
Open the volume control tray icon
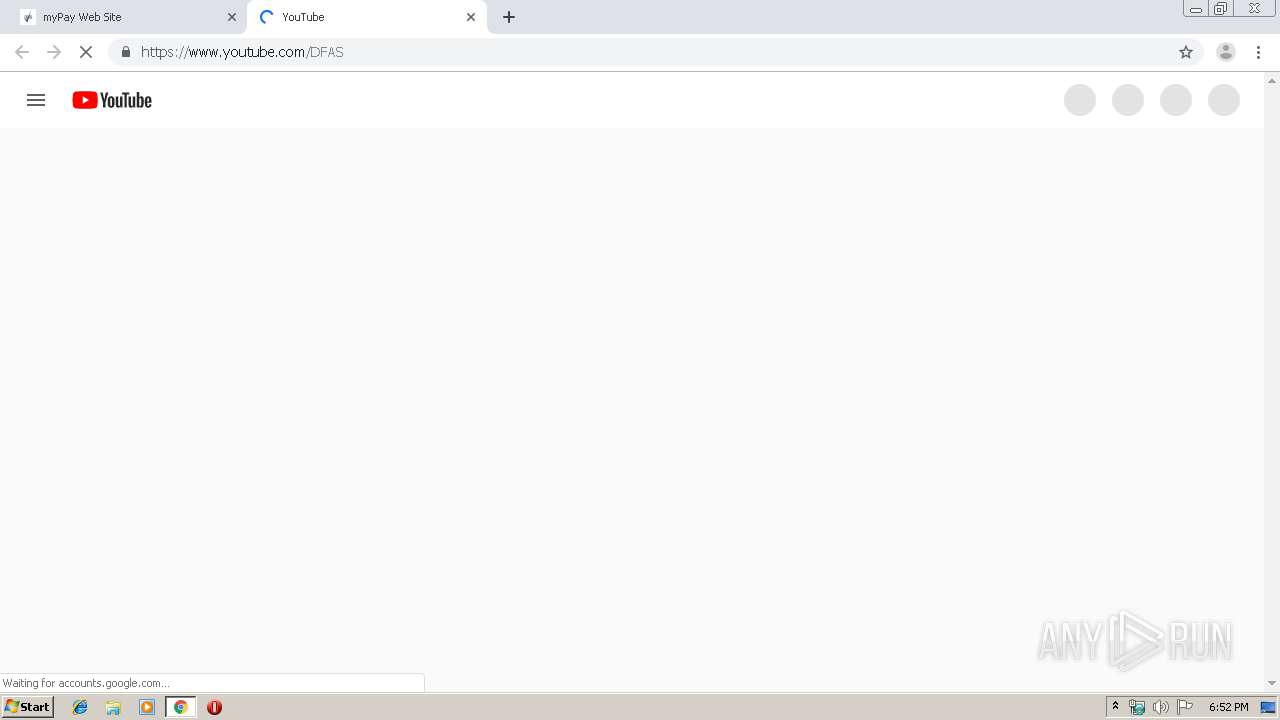click(x=1160, y=707)
